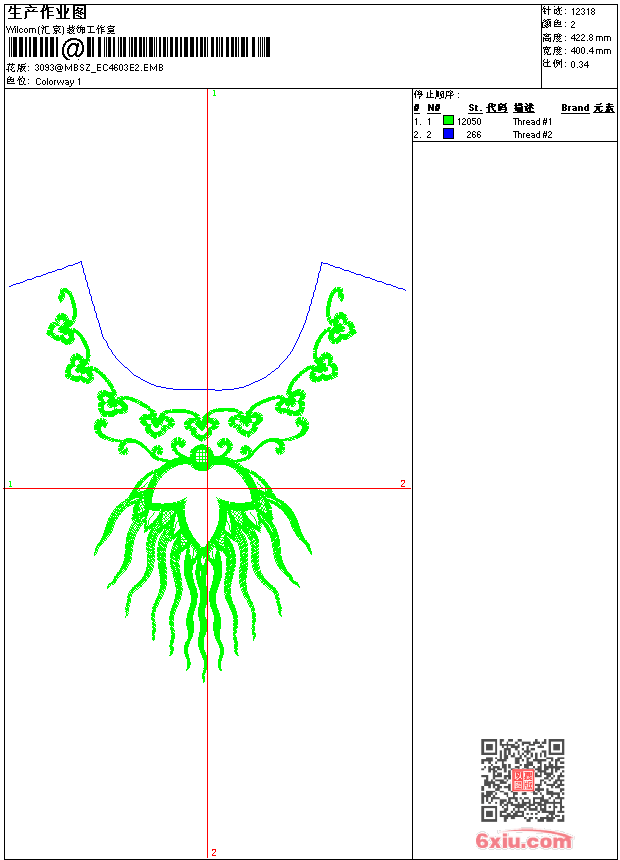The height and width of the screenshot is (860, 620).
Task: Click the 'Brand' column header
Action: (x=575, y=108)
